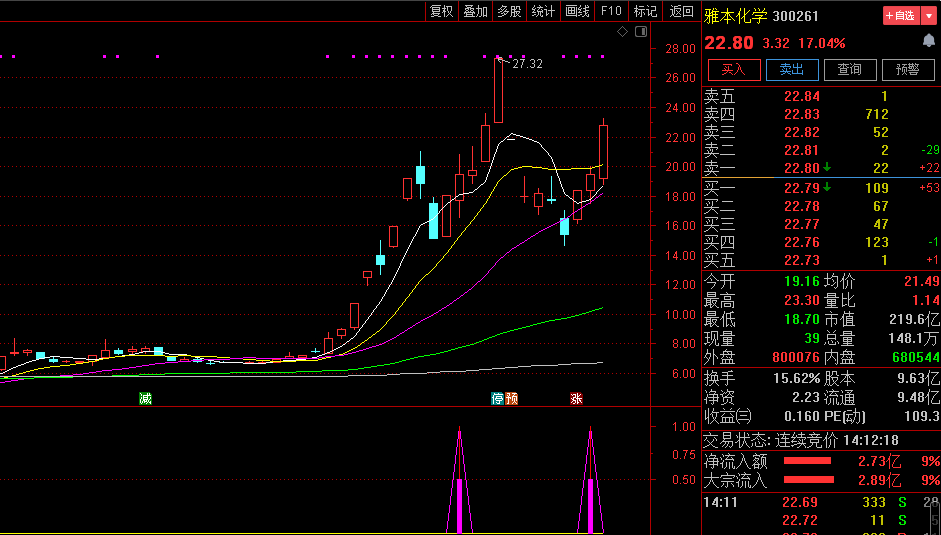
Task: Click the 交易状态 连续竞价 status line
Action: (x=801, y=440)
